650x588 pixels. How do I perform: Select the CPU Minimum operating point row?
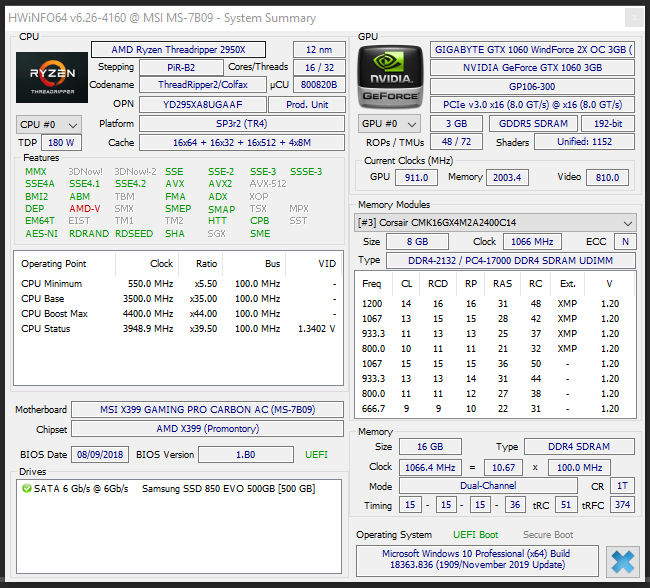coord(178,284)
